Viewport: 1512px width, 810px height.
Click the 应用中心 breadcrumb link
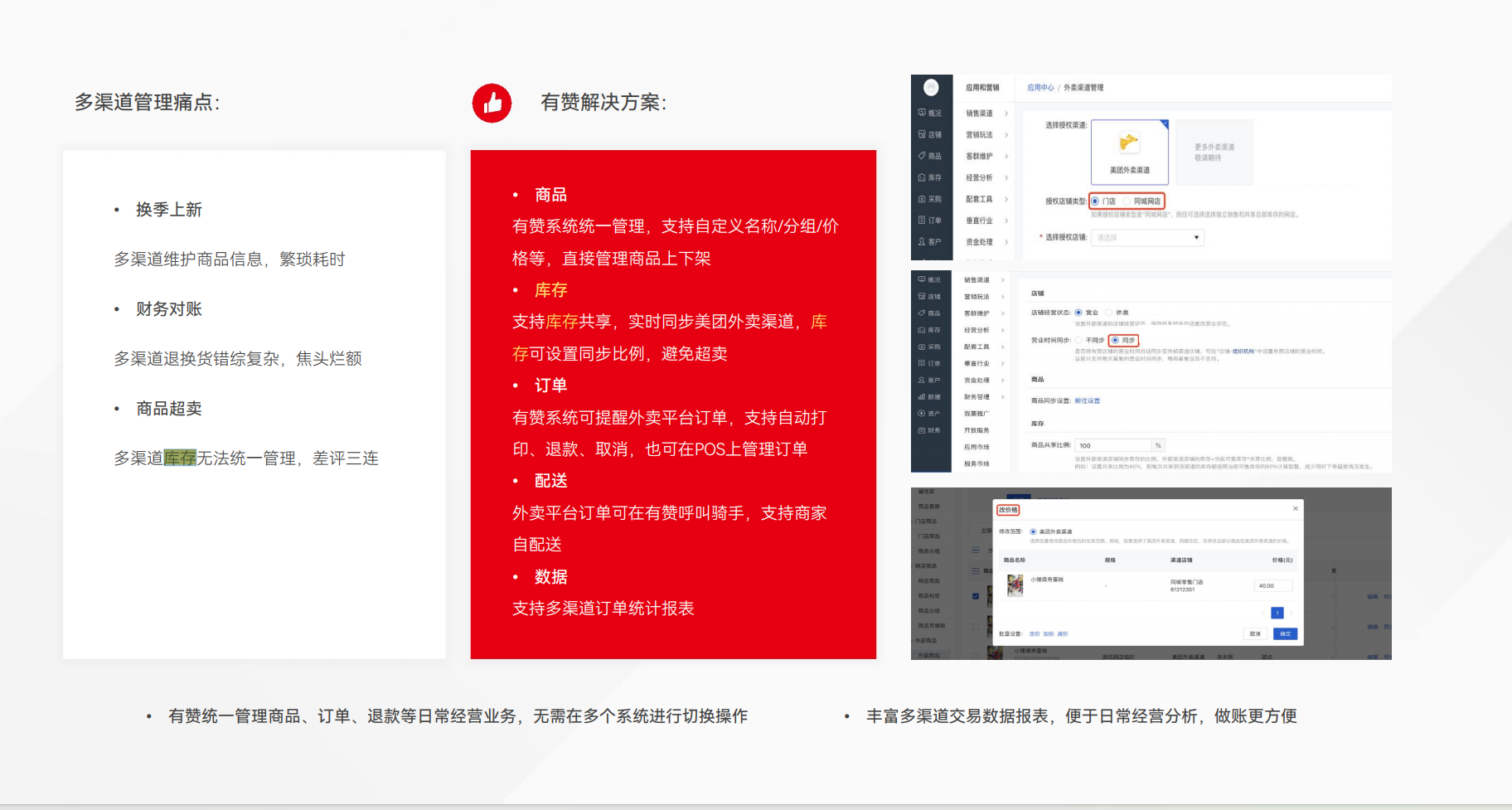click(x=1040, y=88)
